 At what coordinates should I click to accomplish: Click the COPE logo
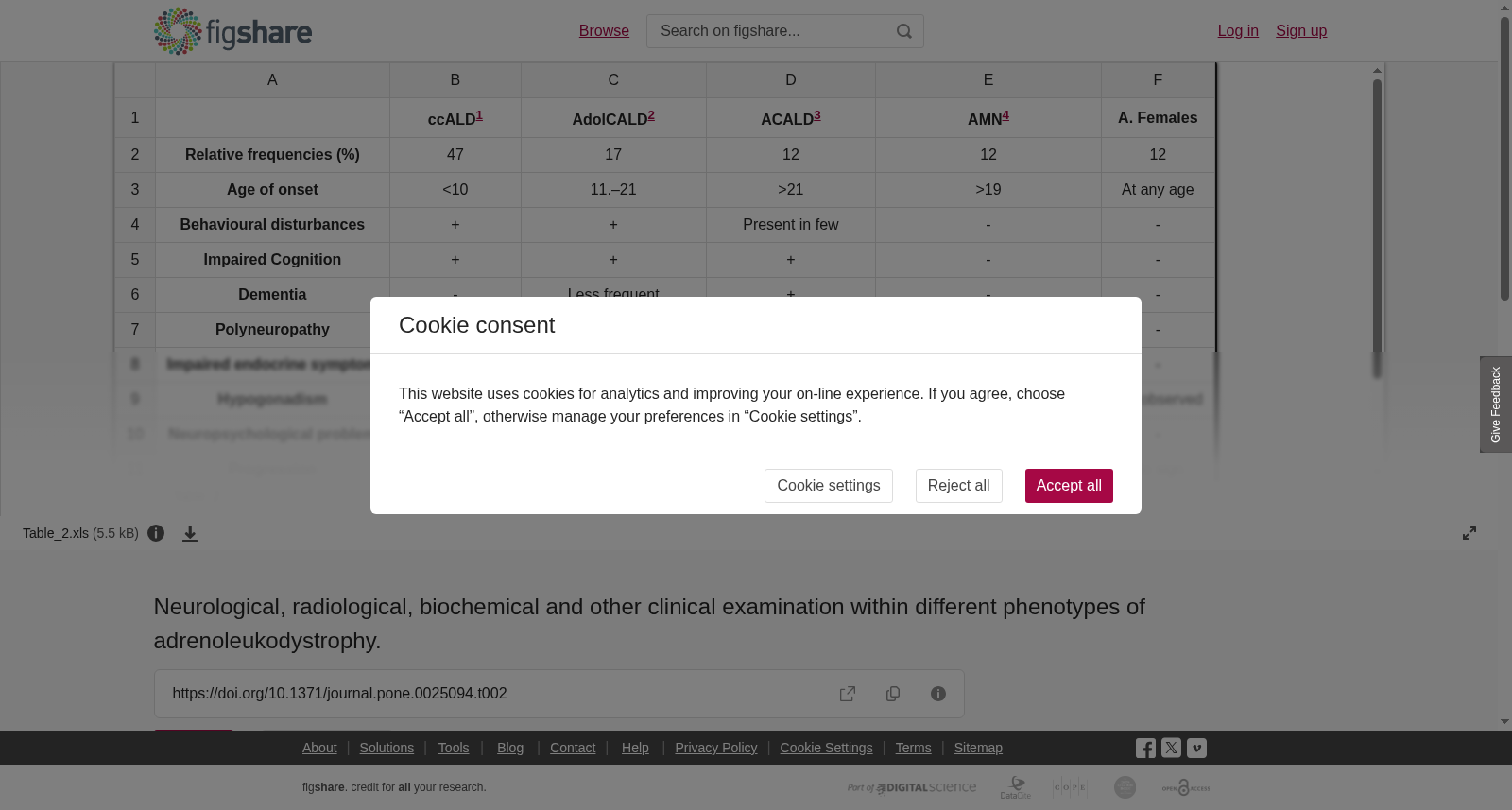(1071, 787)
